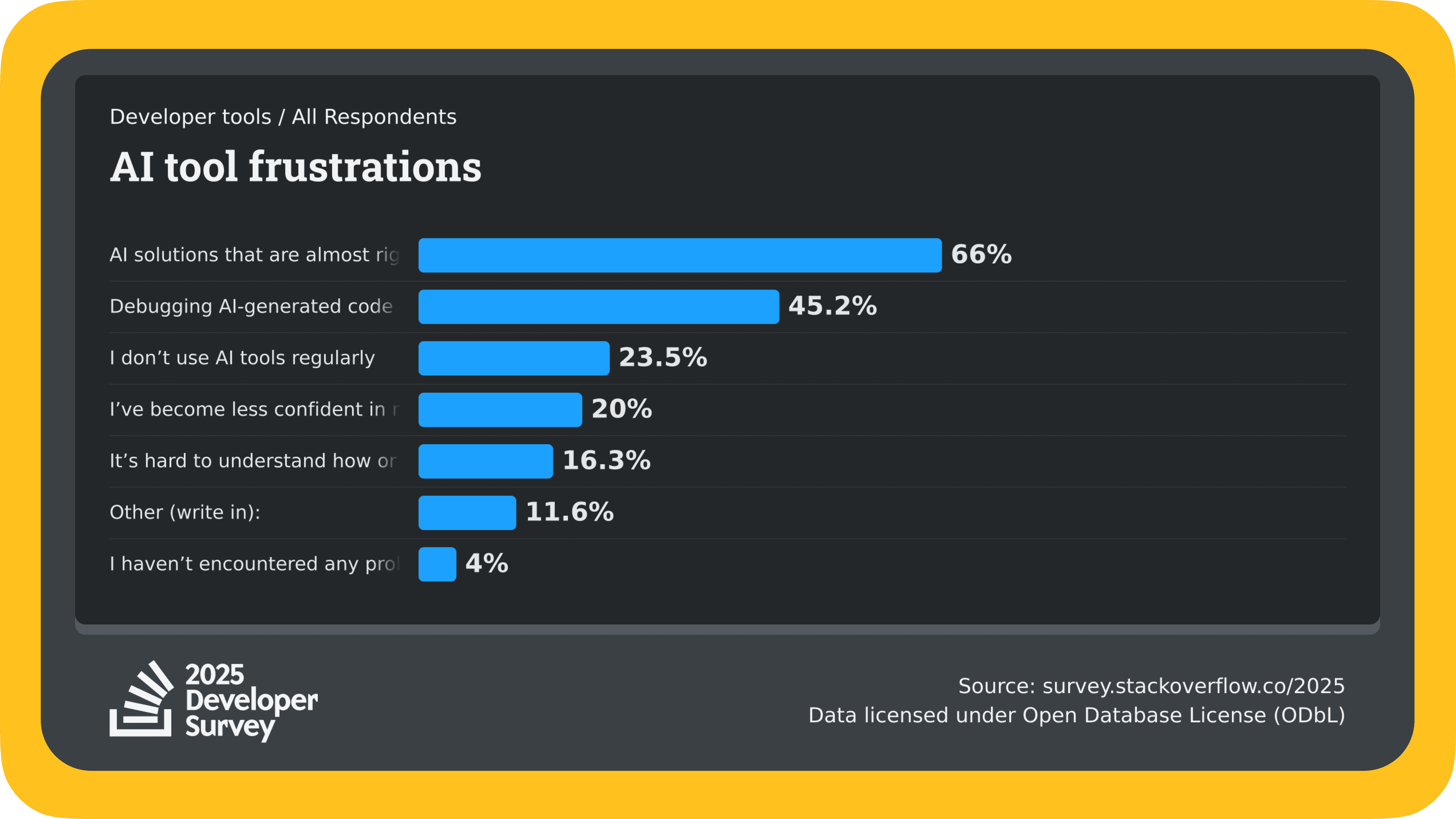Click the 2025 Developer Survey text logo

252,701
